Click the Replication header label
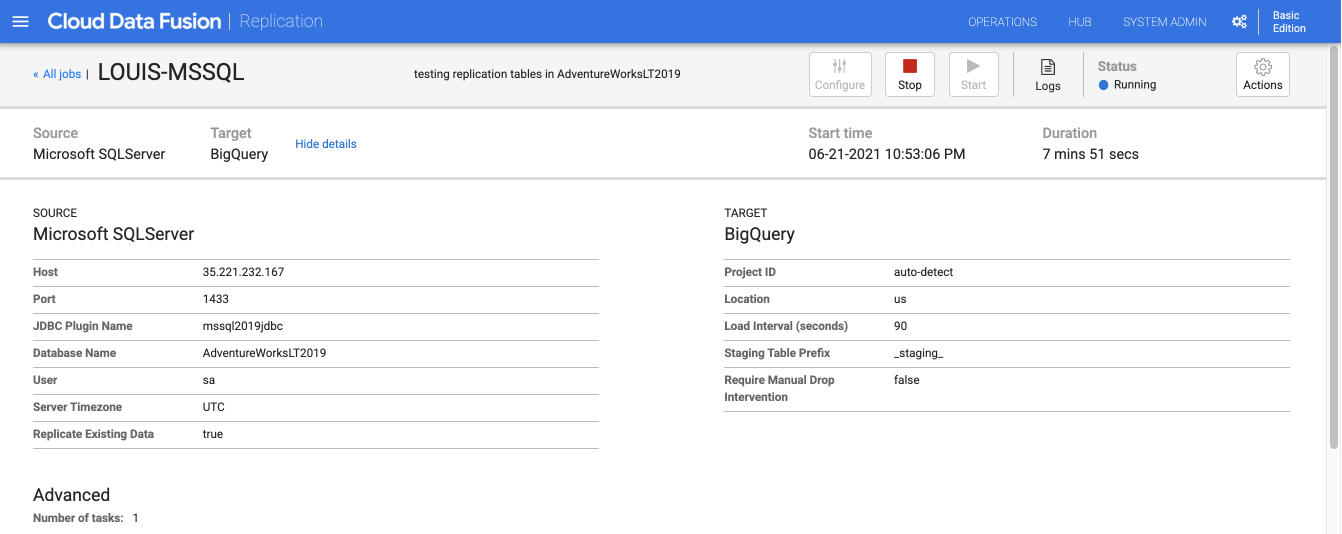Image resolution: width=1342 pixels, height=534 pixels. 281,21
